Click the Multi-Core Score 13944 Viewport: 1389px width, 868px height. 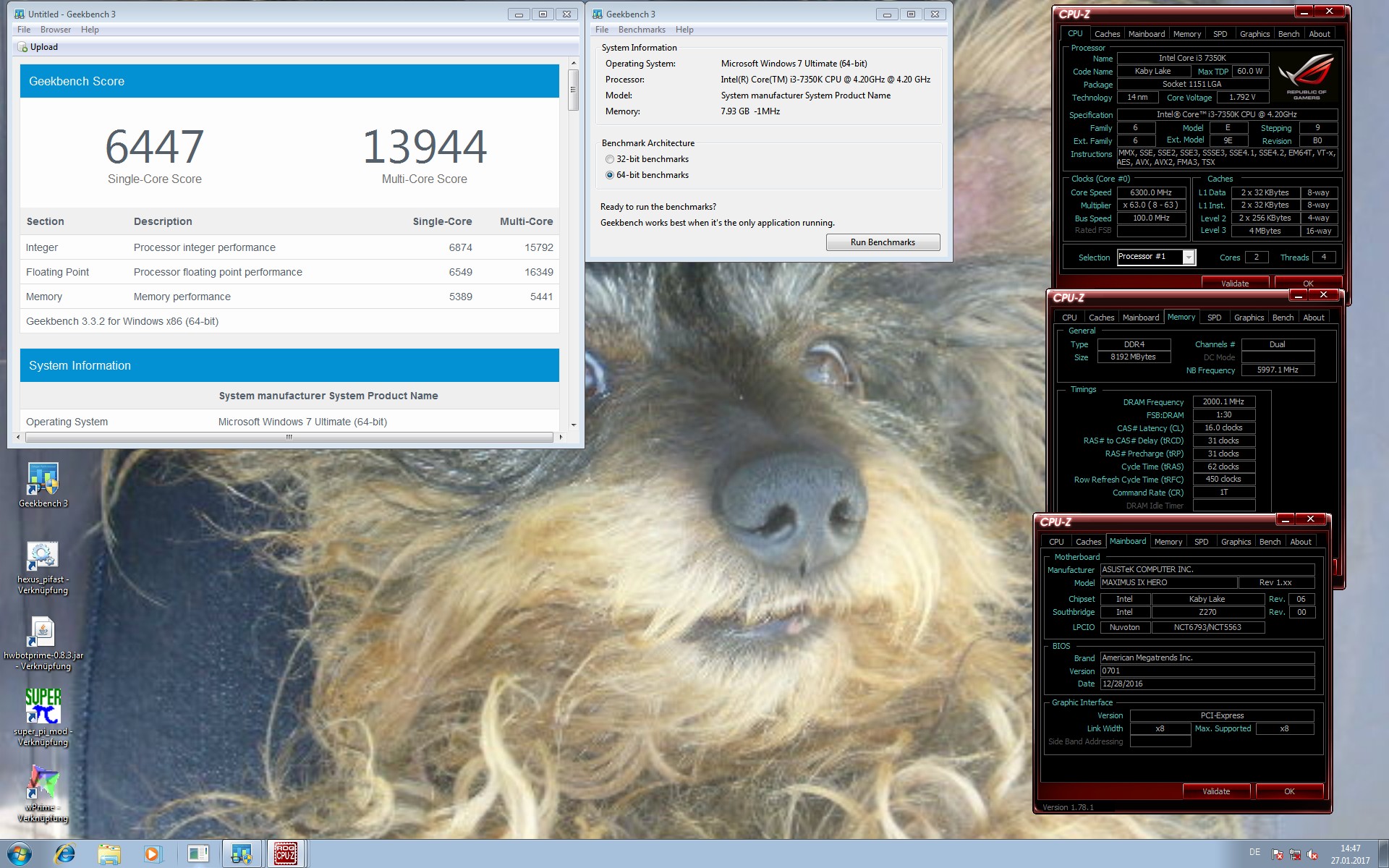coord(425,147)
